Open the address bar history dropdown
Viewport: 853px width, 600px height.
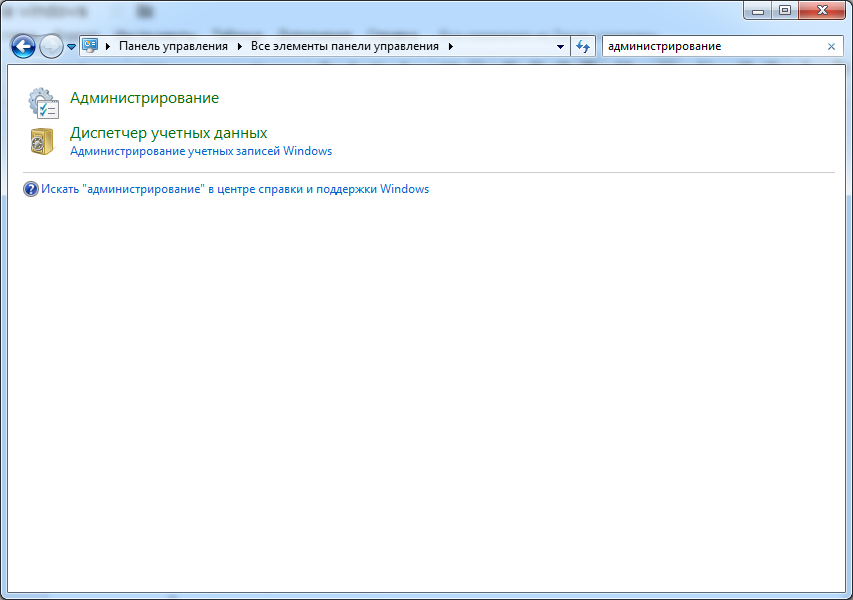point(559,46)
